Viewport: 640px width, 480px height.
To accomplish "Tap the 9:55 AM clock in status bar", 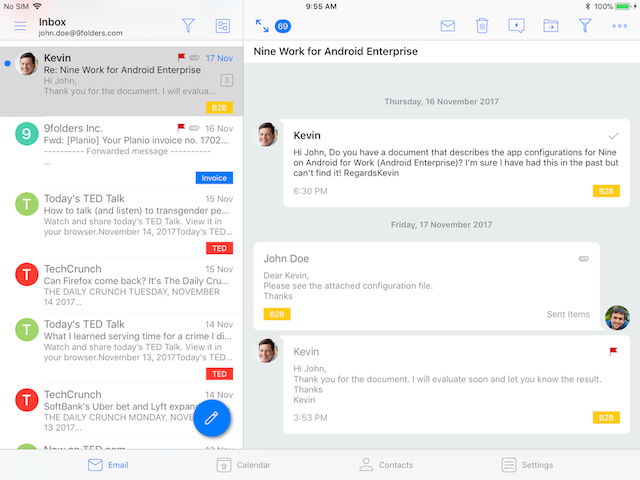I will click(321, 6).
